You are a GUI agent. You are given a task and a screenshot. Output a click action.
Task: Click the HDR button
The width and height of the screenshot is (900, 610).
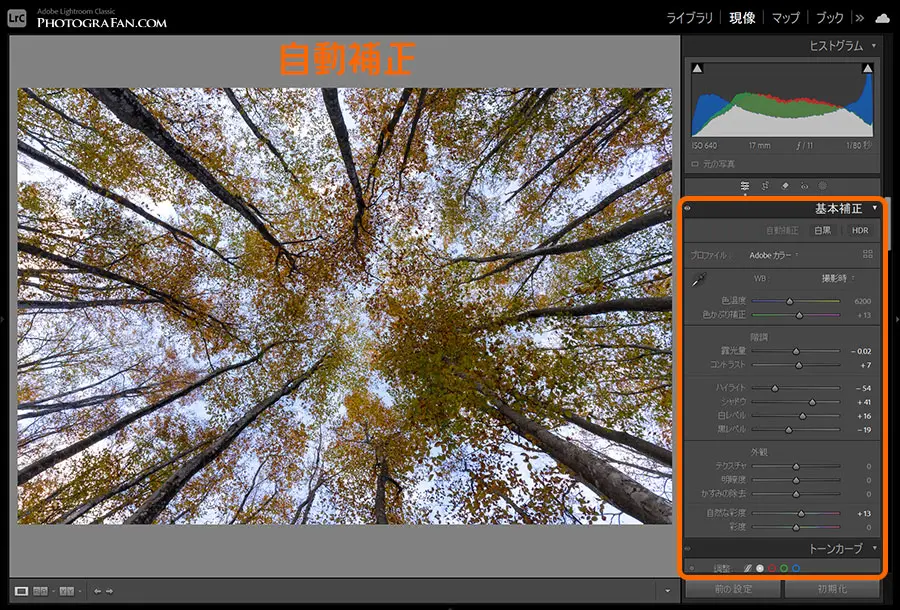click(860, 230)
